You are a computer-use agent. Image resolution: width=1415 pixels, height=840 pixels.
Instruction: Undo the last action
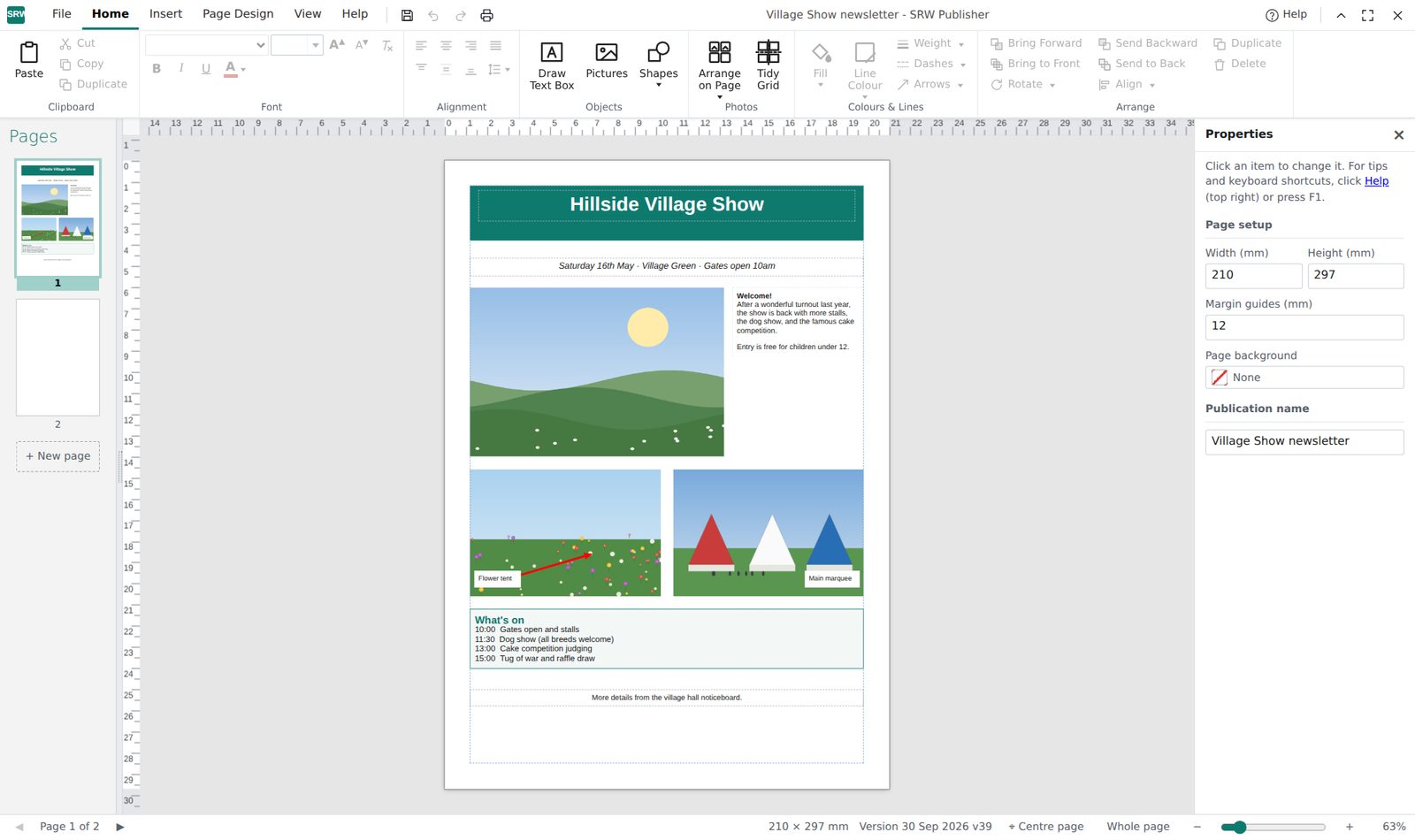pos(433,15)
